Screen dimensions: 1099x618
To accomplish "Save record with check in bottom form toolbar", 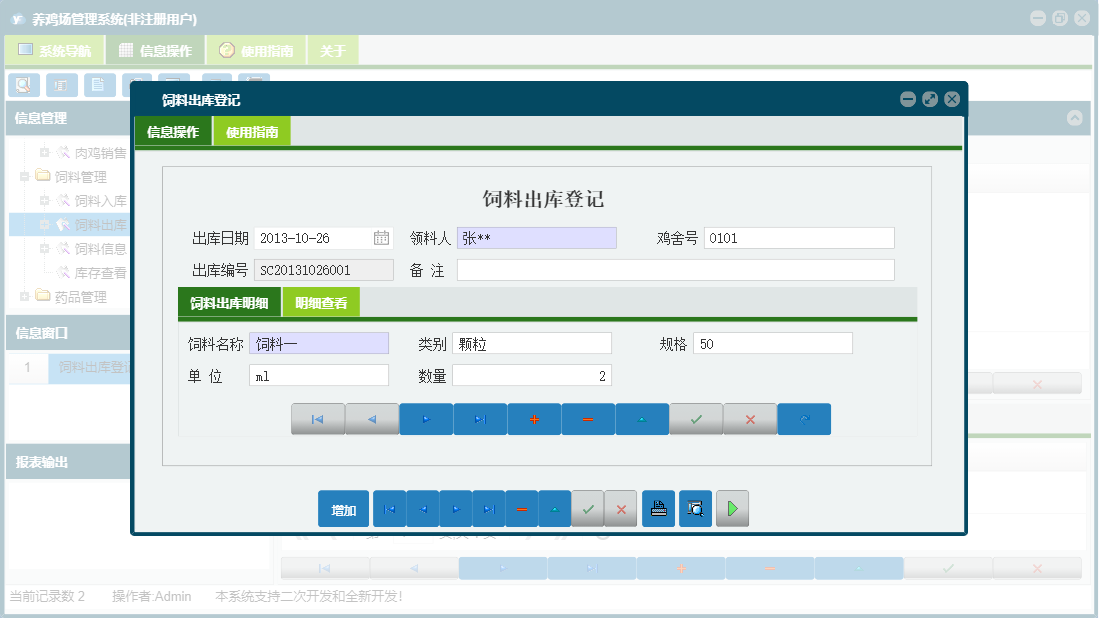I will (x=588, y=509).
